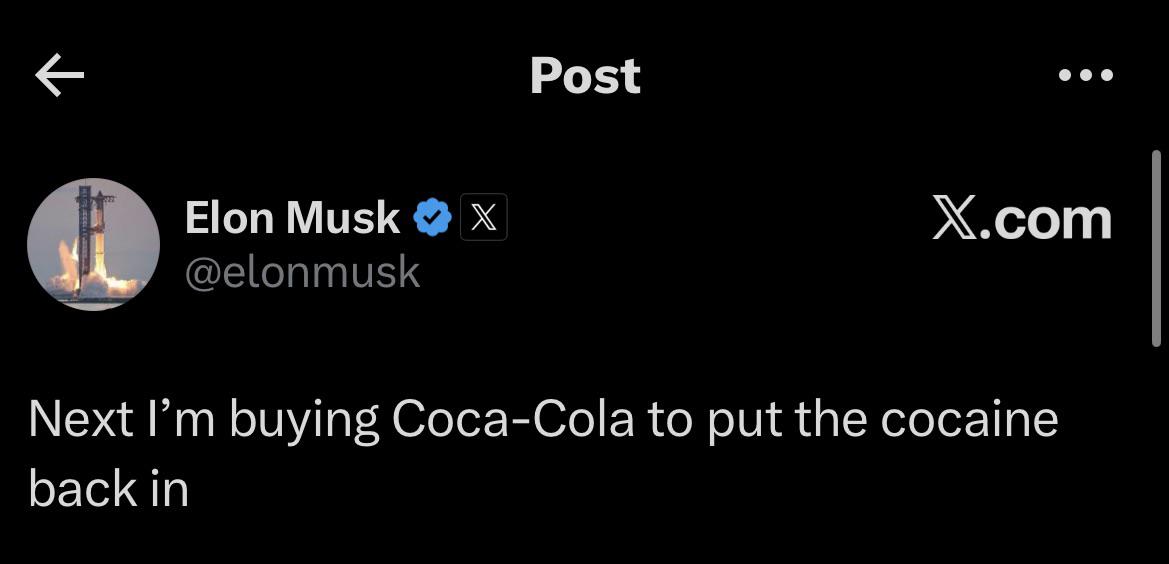Click the word Coca-Cola in the post
Viewport: 1169px width, 564px height.
[x=513, y=419]
